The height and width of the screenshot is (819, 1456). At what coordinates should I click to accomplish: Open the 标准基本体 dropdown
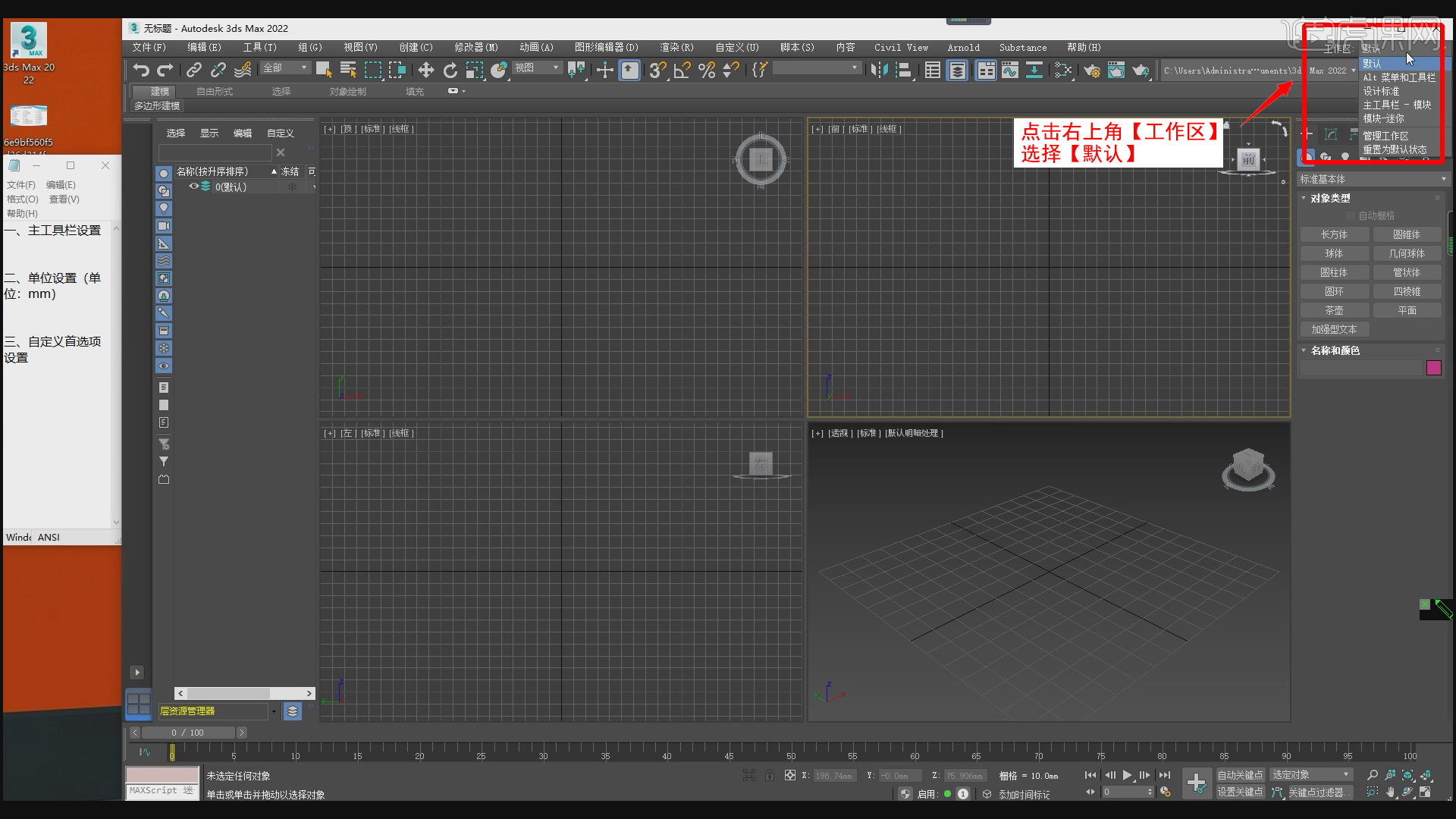coord(1373,179)
